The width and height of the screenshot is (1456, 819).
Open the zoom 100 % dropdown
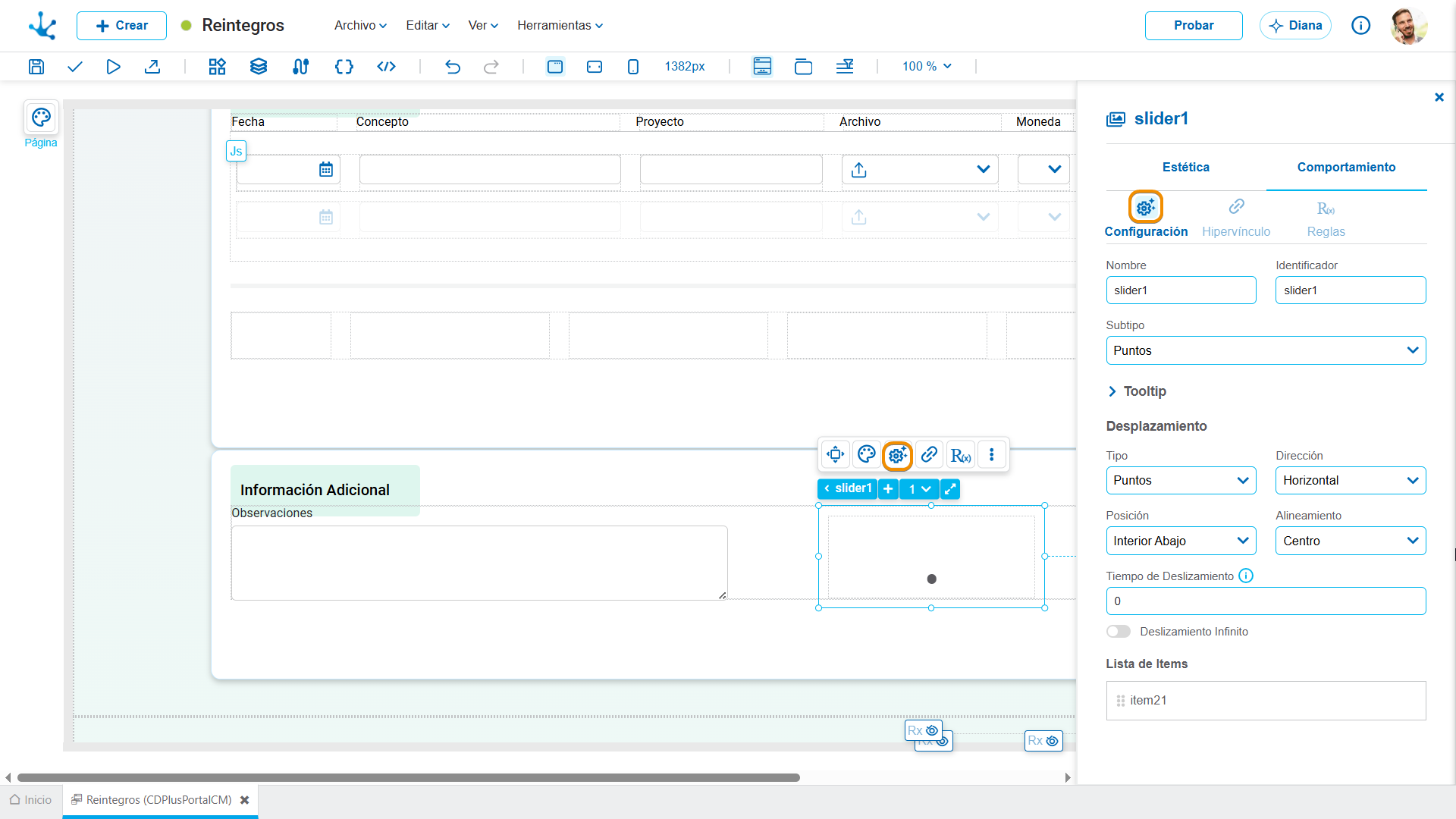[x=926, y=67]
